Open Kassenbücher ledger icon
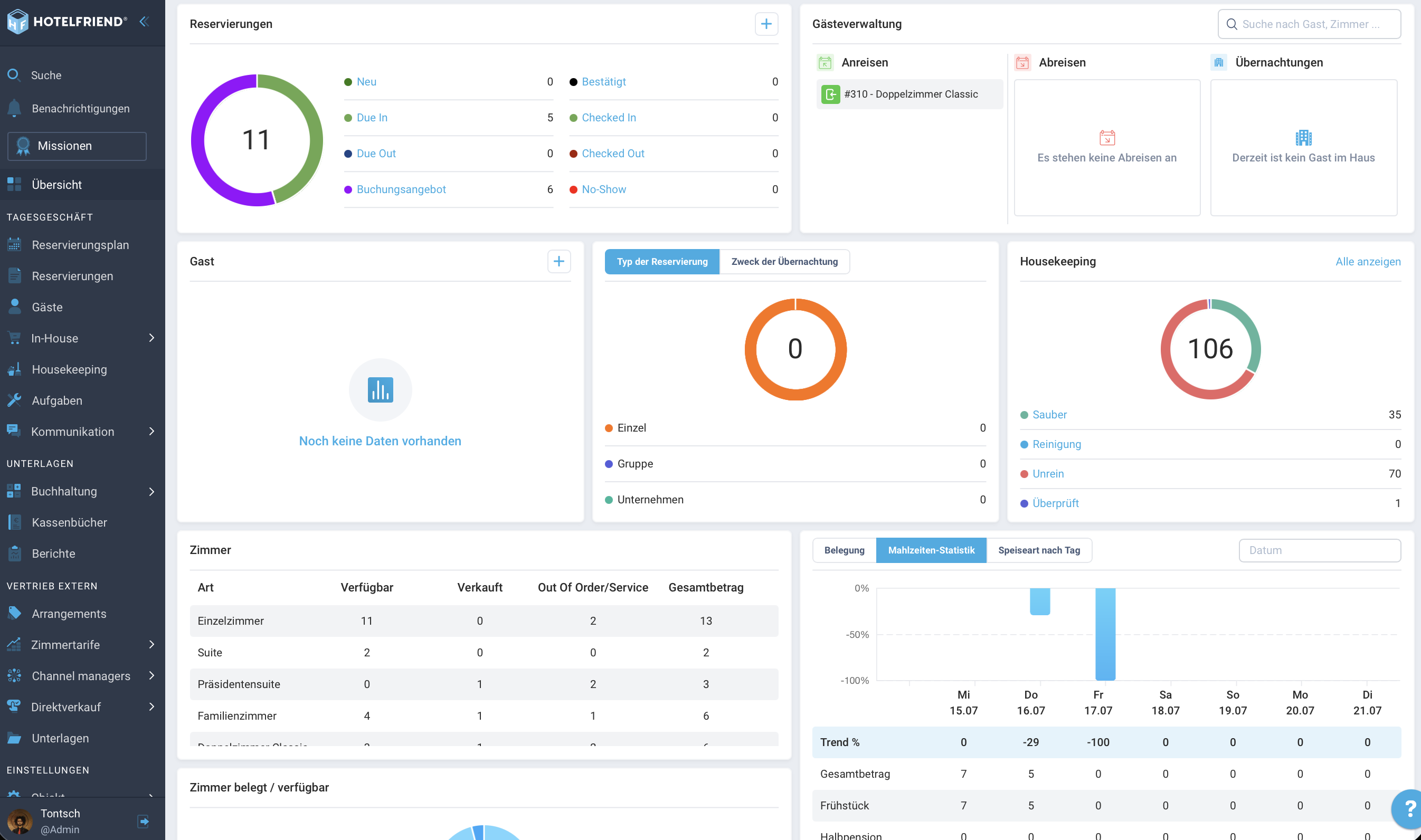 (x=14, y=522)
